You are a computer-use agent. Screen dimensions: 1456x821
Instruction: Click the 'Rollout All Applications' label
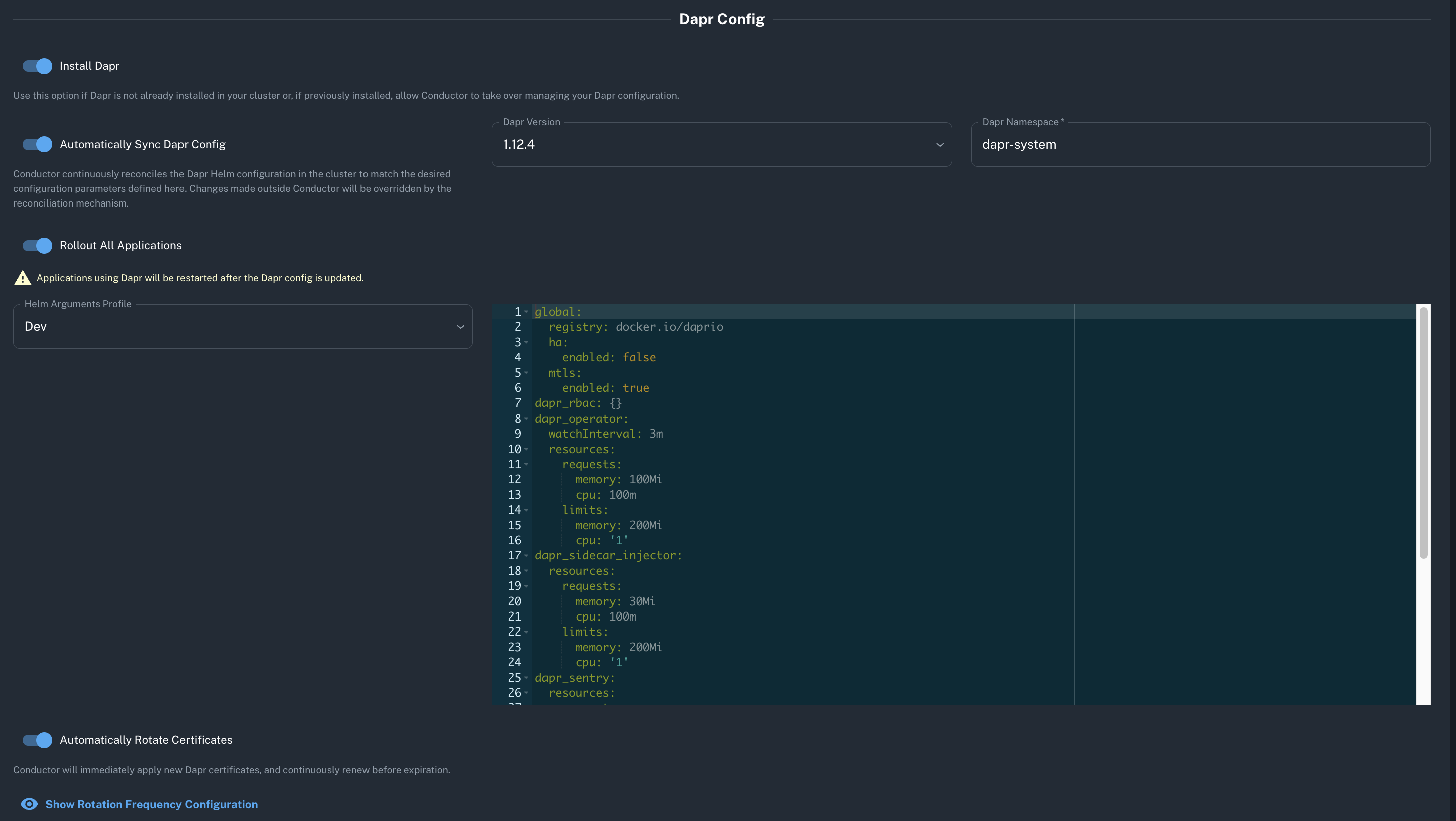click(x=120, y=245)
